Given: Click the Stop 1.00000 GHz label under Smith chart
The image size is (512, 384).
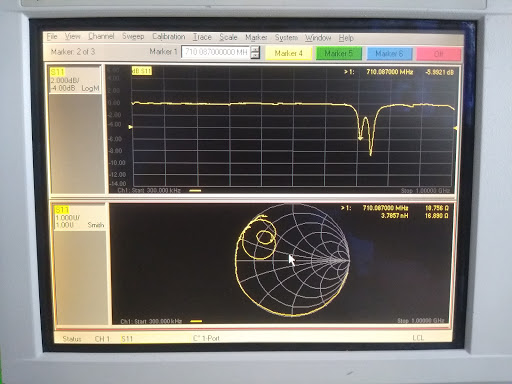Looking at the screenshot, I should coord(421,321).
